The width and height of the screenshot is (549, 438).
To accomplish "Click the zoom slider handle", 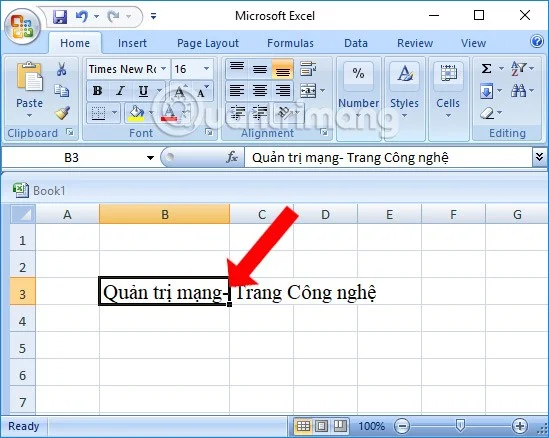I will [x=460, y=426].
